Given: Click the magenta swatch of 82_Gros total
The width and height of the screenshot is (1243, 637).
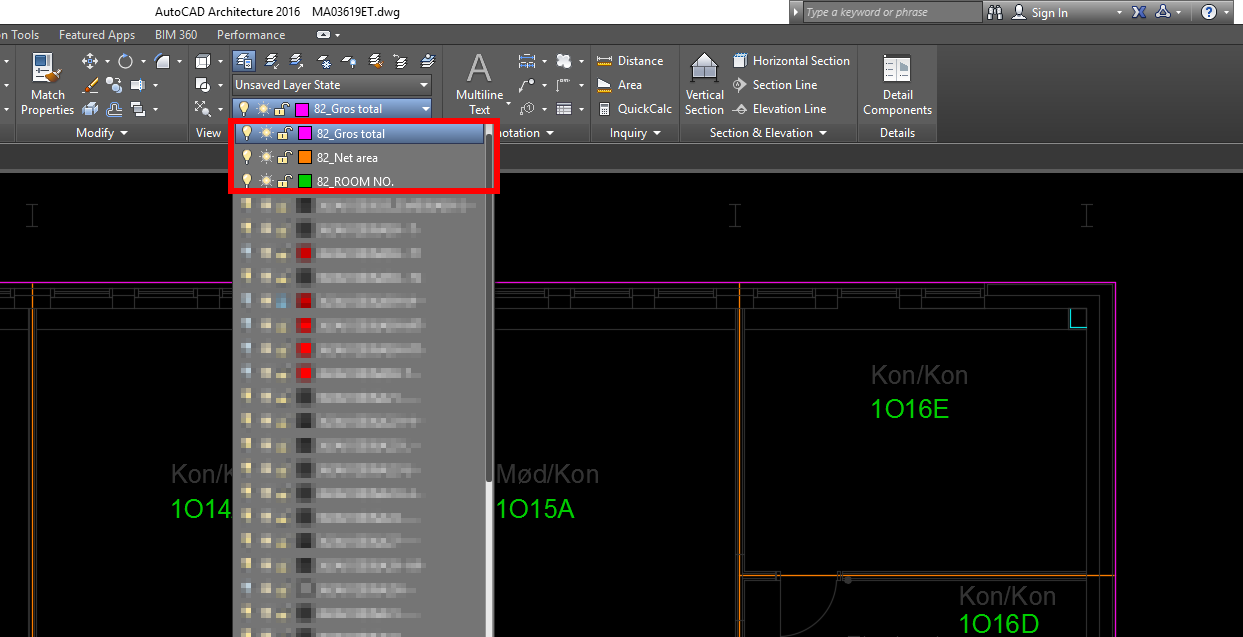Looking at the screenshot, I should click(x=305, y=133).
